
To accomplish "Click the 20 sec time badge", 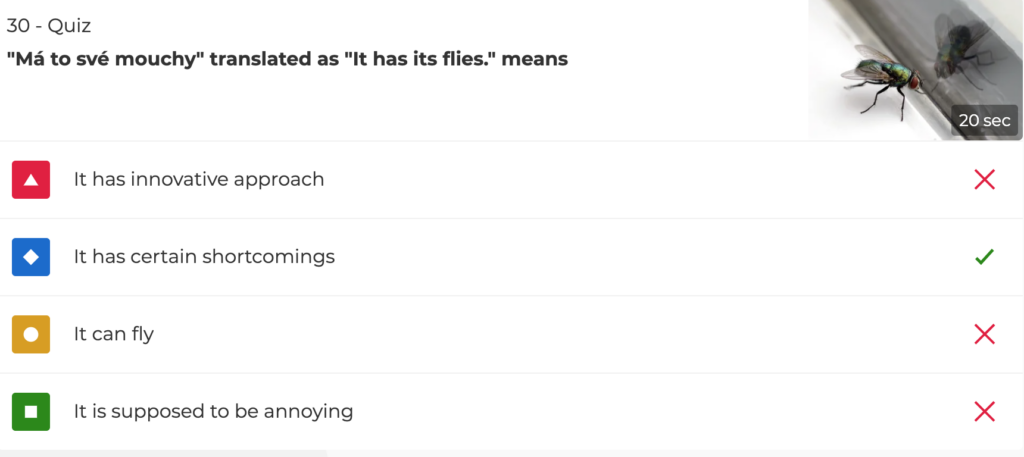I will pos(984,121).
